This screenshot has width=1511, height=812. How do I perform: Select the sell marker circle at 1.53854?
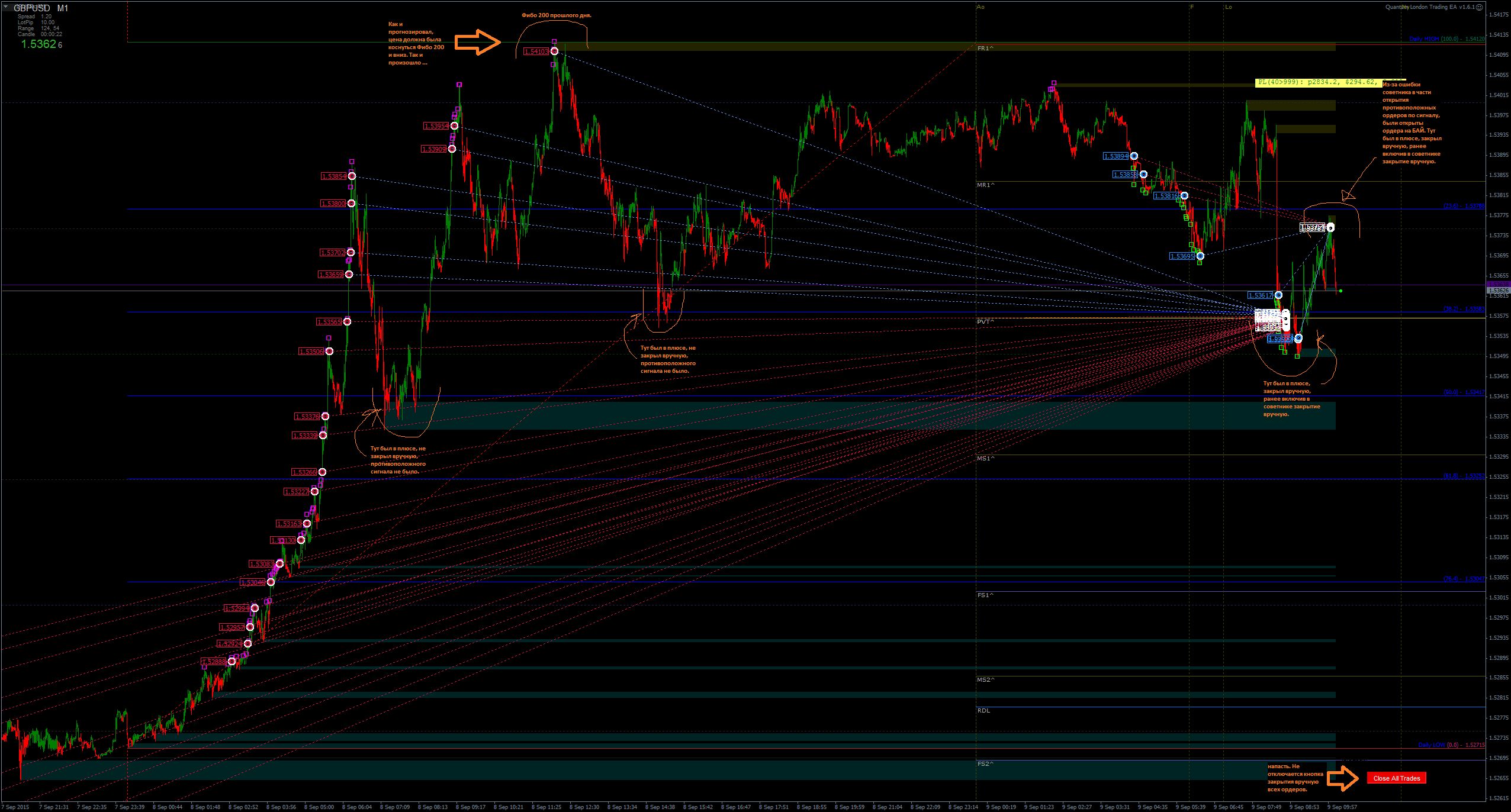tap(352, 176)
